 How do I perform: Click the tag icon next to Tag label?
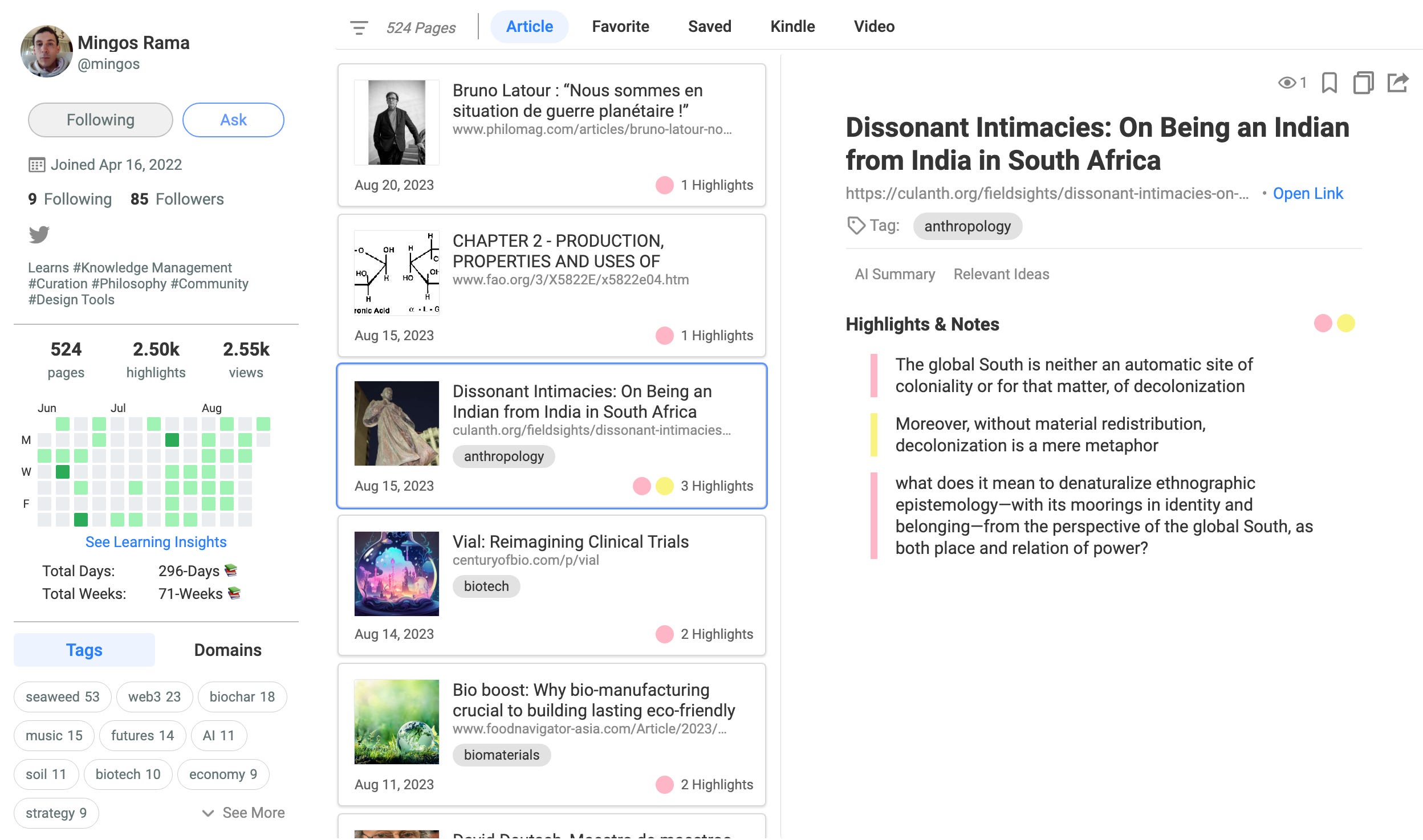point(856,226)
